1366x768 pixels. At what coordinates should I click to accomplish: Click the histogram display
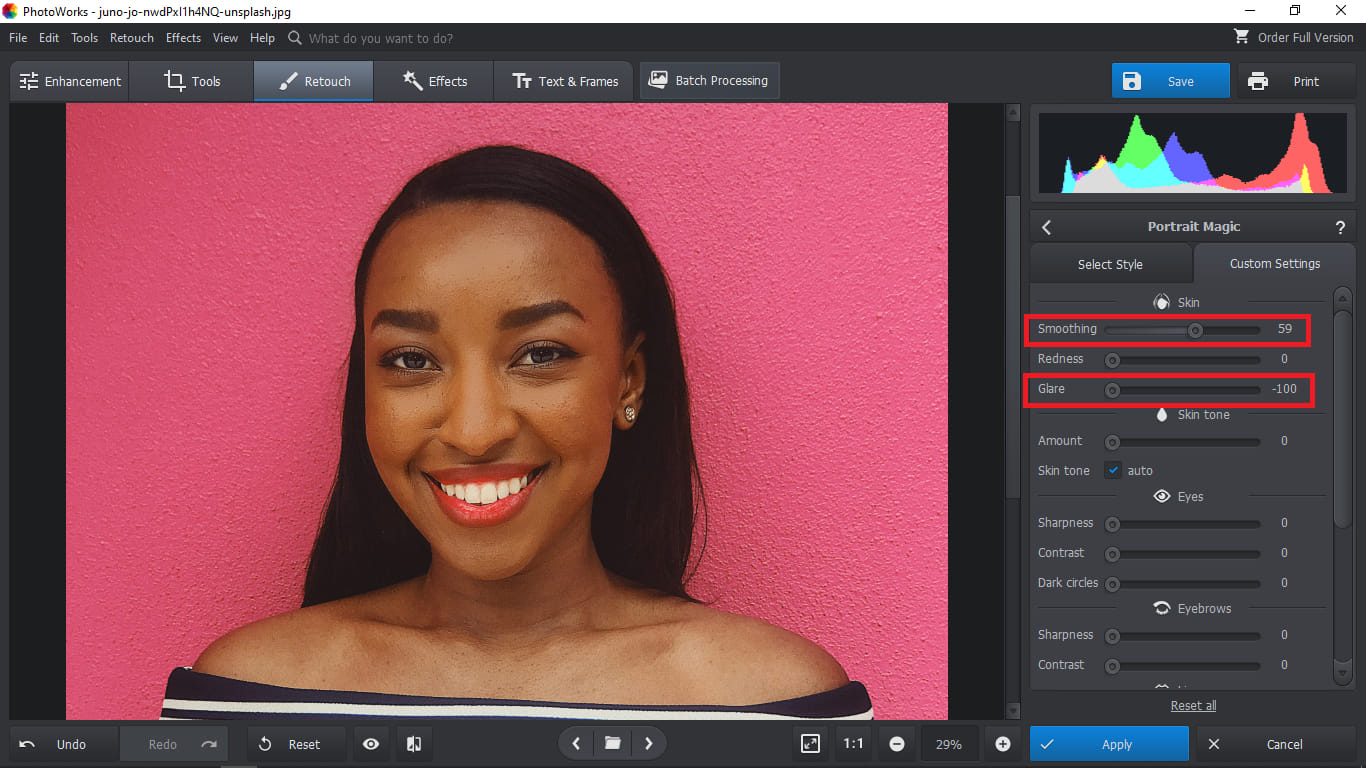coord(1192,152)
